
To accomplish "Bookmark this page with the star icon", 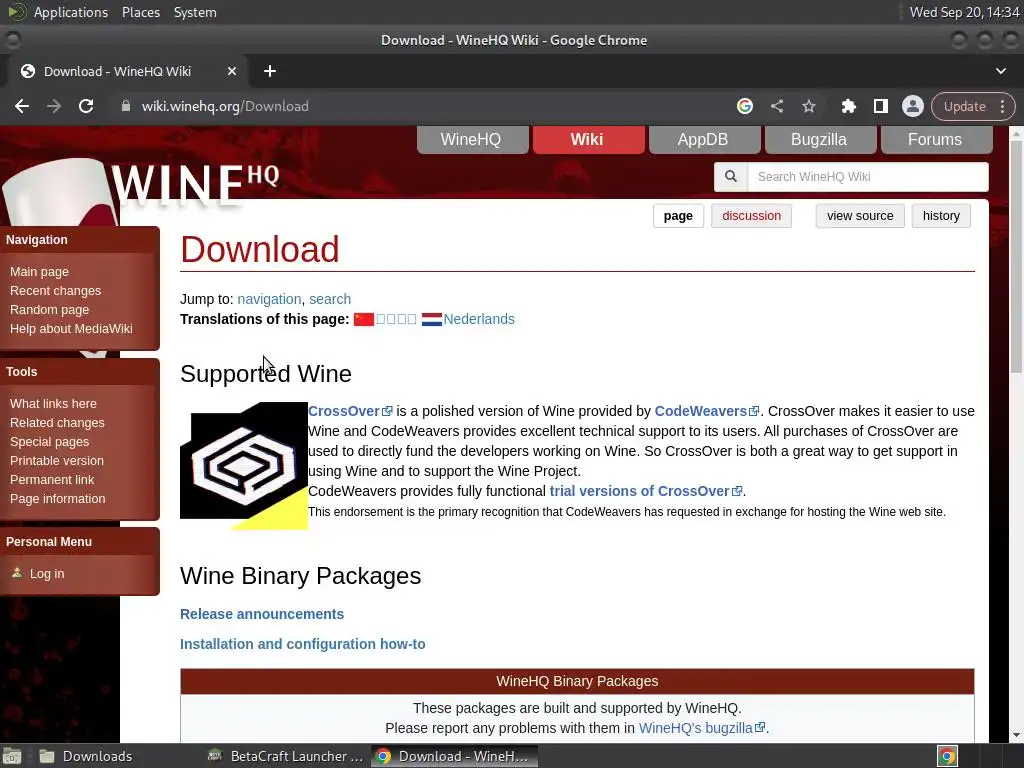I will 808,106.
